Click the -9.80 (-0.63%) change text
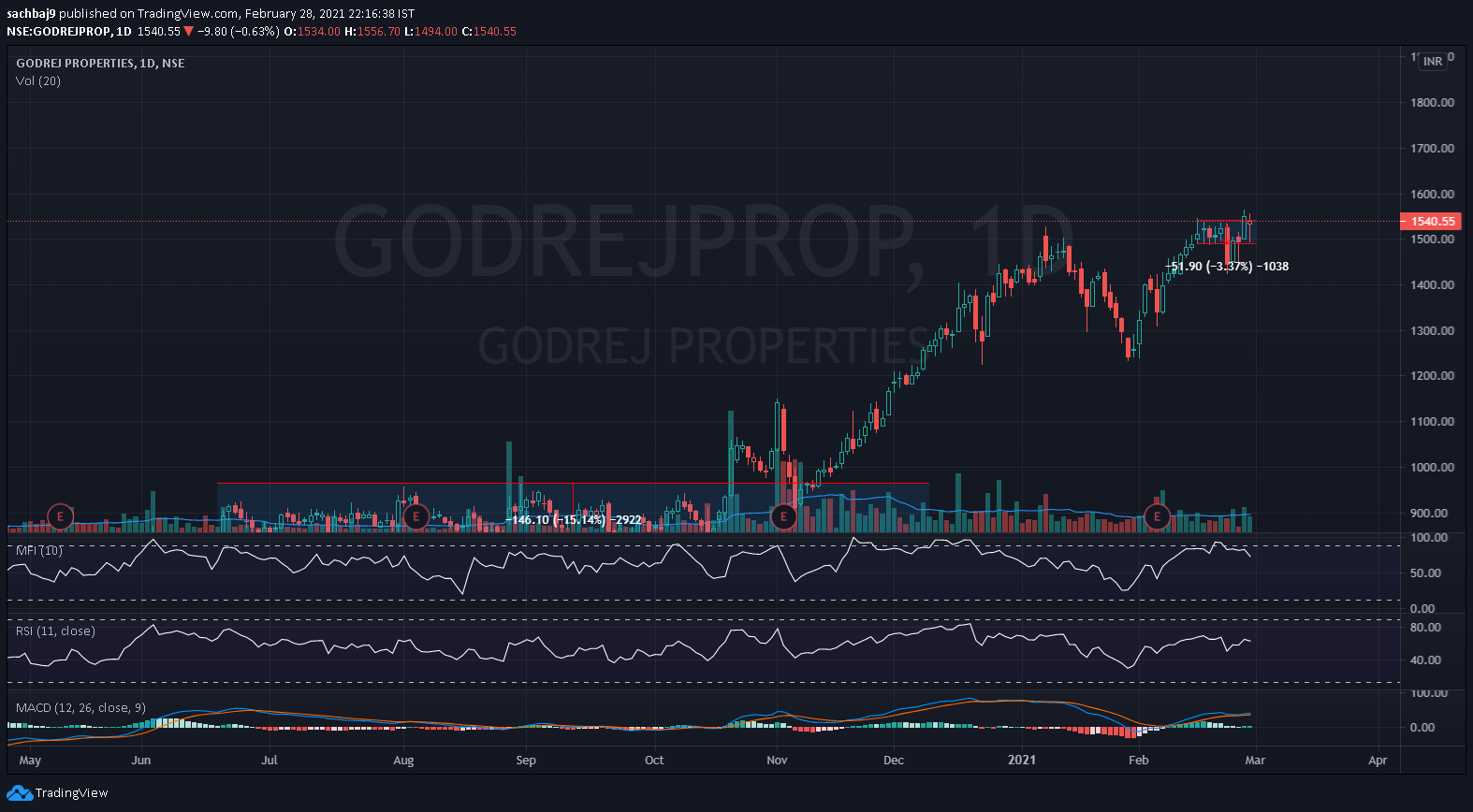Viewport: 1473px width, 812px height. coord(239,31)
